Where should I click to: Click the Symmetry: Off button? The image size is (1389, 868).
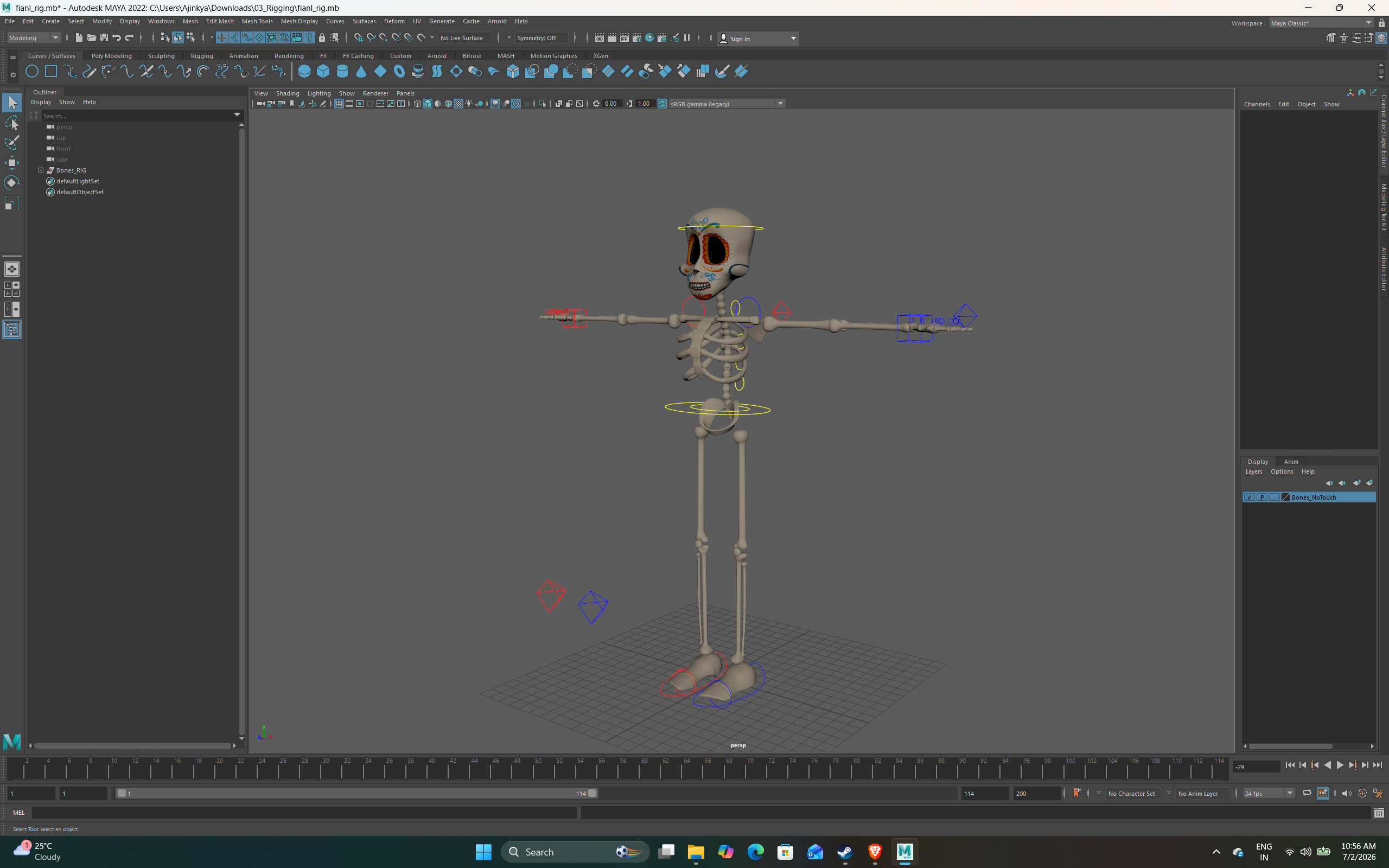(x=541, y=38)
